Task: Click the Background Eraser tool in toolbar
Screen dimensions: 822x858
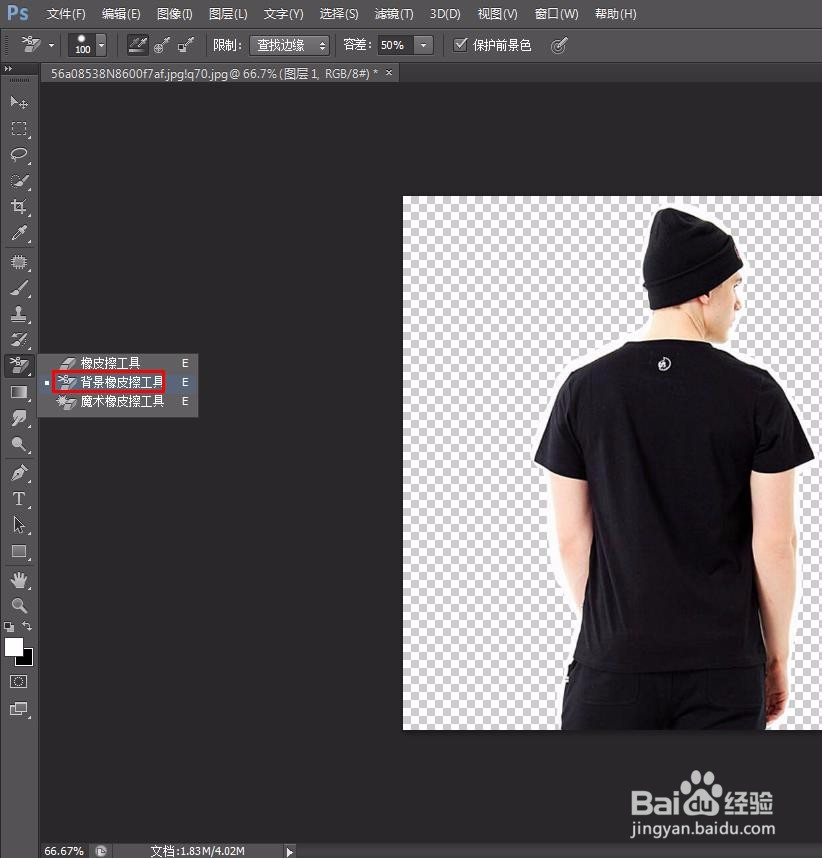Action: pos(19,366)
